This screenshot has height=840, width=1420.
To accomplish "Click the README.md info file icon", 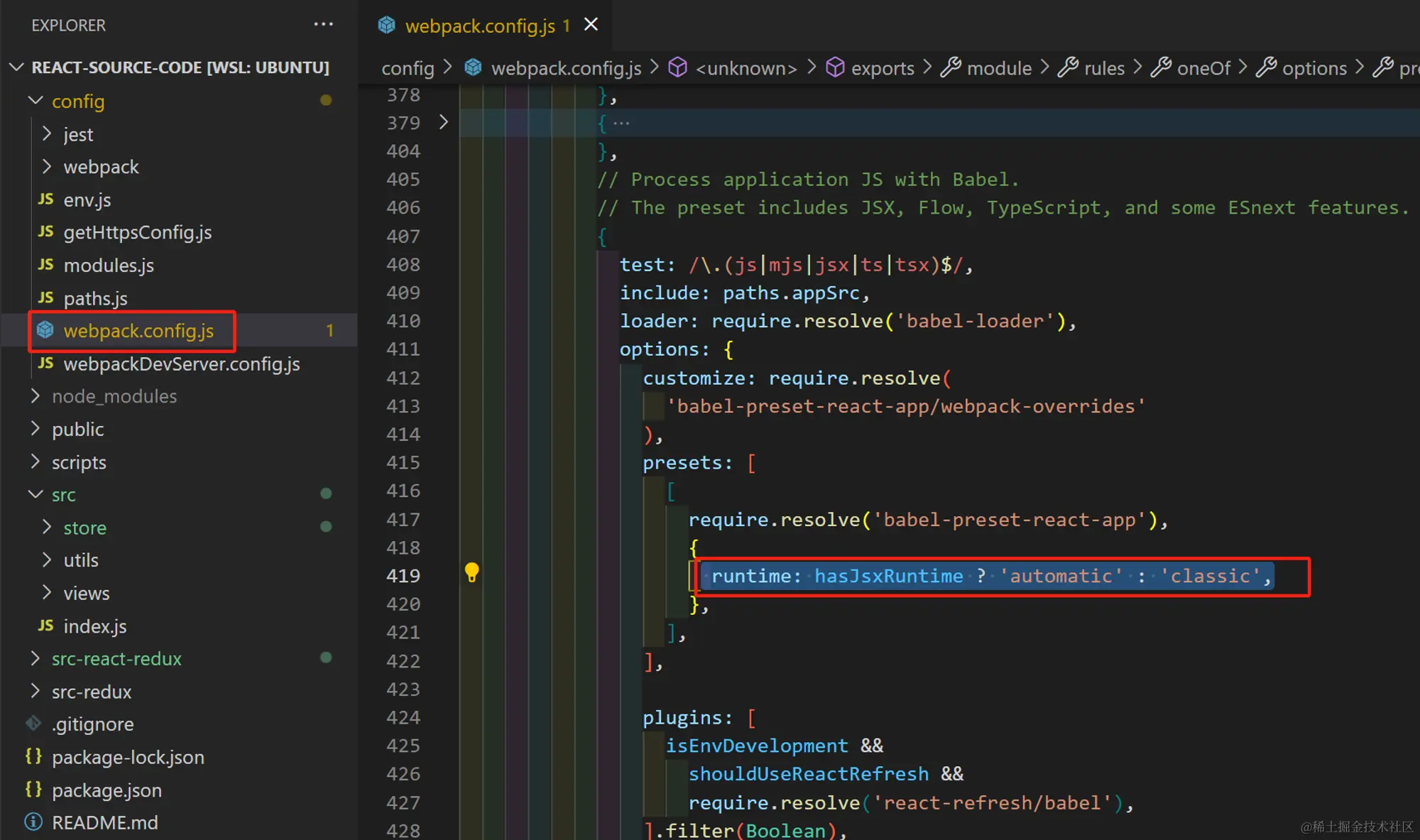I will [33, 822].
